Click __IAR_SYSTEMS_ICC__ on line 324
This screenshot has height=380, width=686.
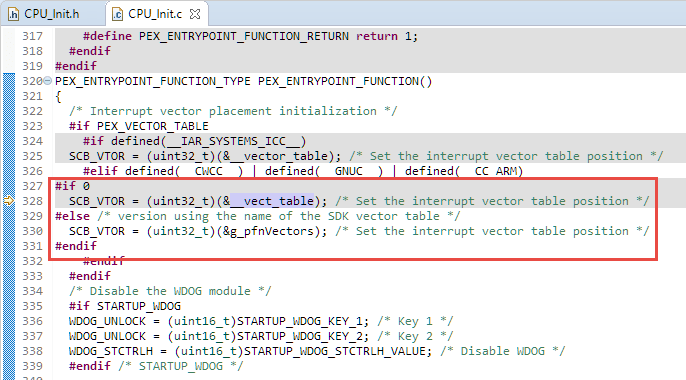pyautogui.click(x=233, y=141)
